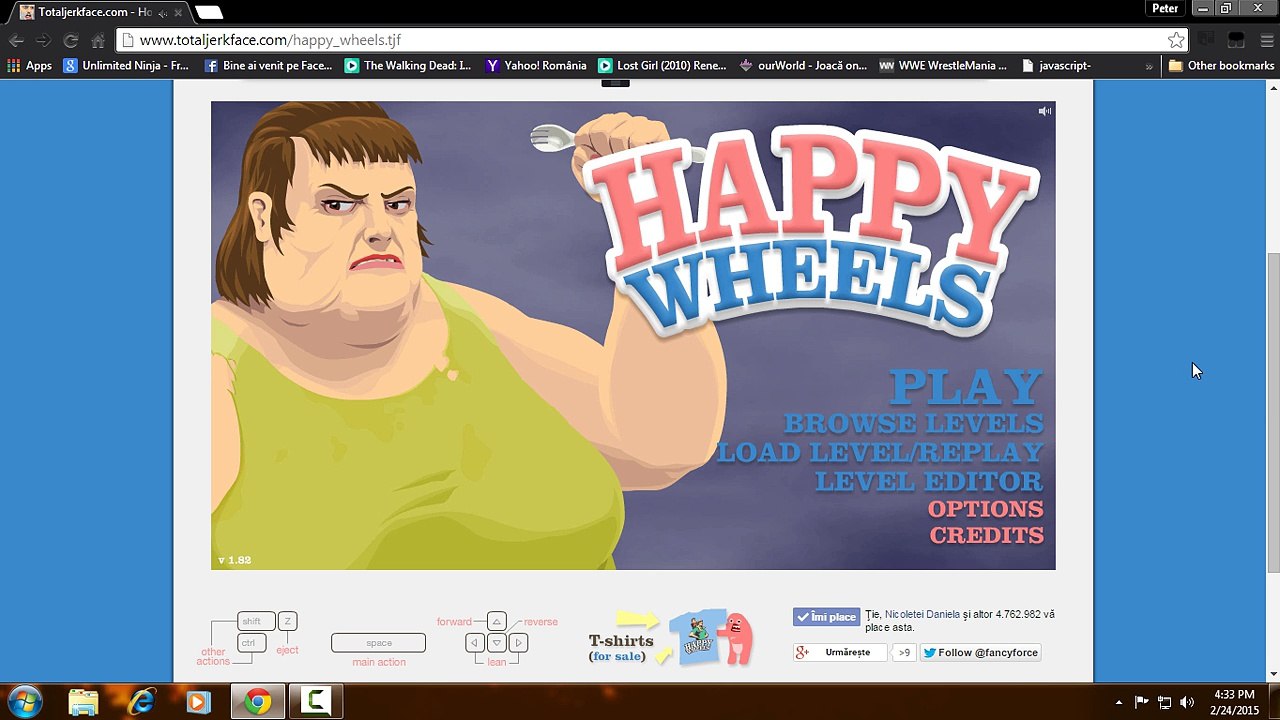
Task: Click the page vertical scrollbar thumb
Action: tap(1272, 412)
